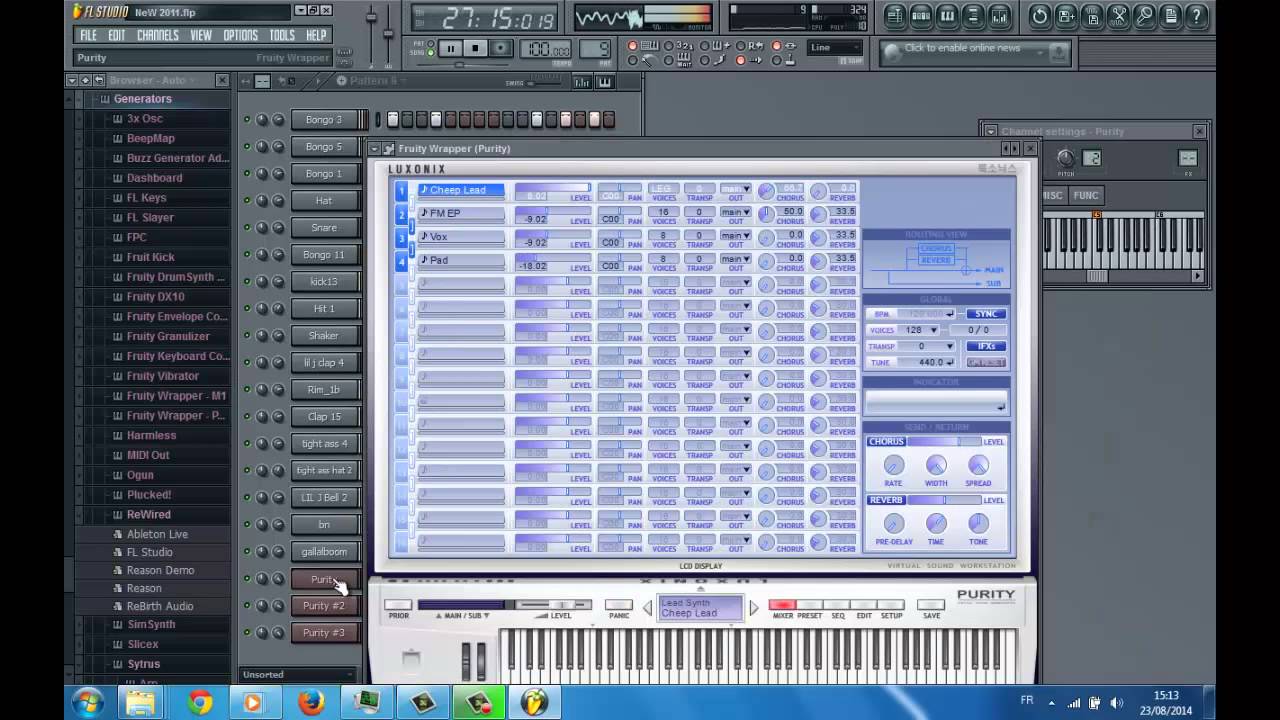Open the Channel settings menu arrow

pyautogui.click(x=990, y=131)
